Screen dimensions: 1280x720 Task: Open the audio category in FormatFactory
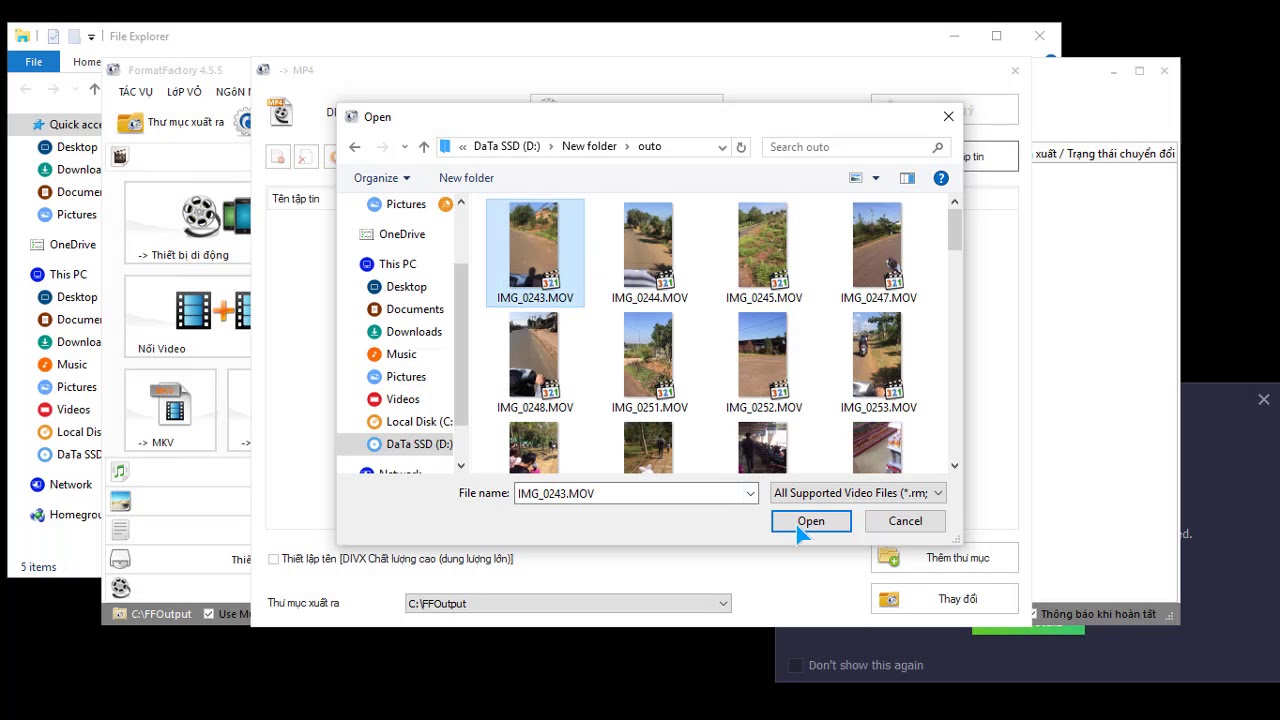(x=120, y=471)
